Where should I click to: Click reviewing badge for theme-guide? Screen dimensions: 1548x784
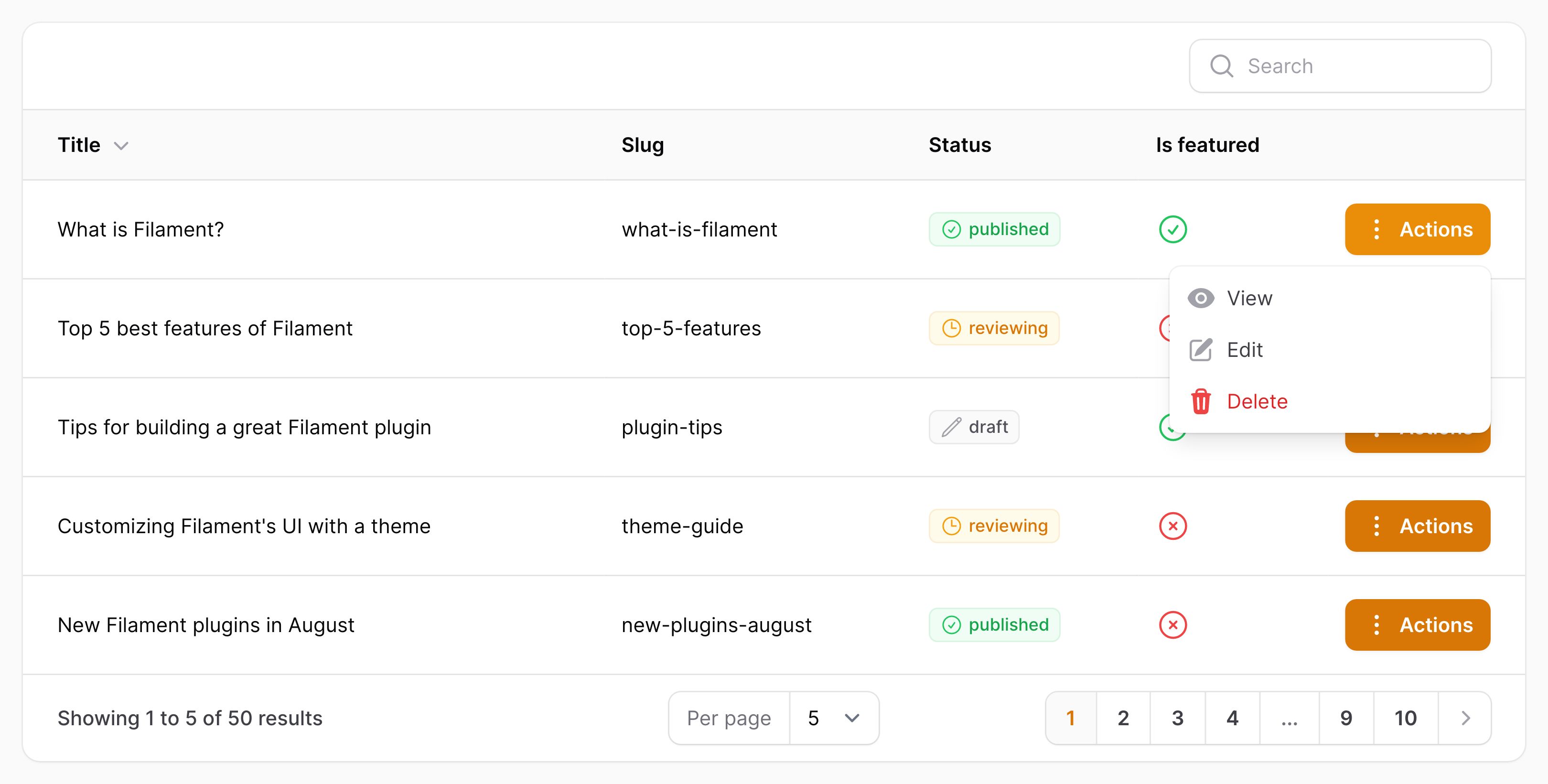[x=994, y=526]
